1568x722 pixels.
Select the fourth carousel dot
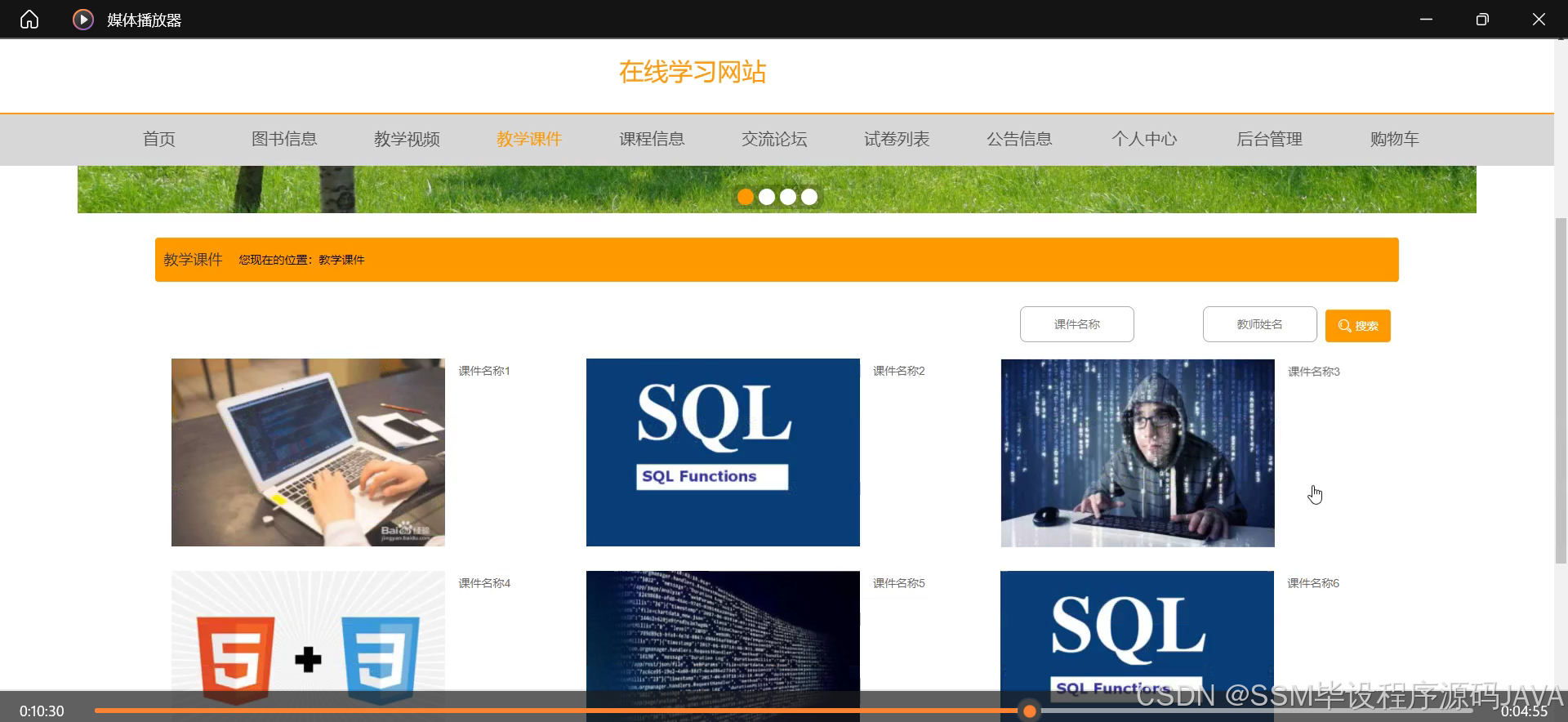pyautogui.click(x=809, y=197)
